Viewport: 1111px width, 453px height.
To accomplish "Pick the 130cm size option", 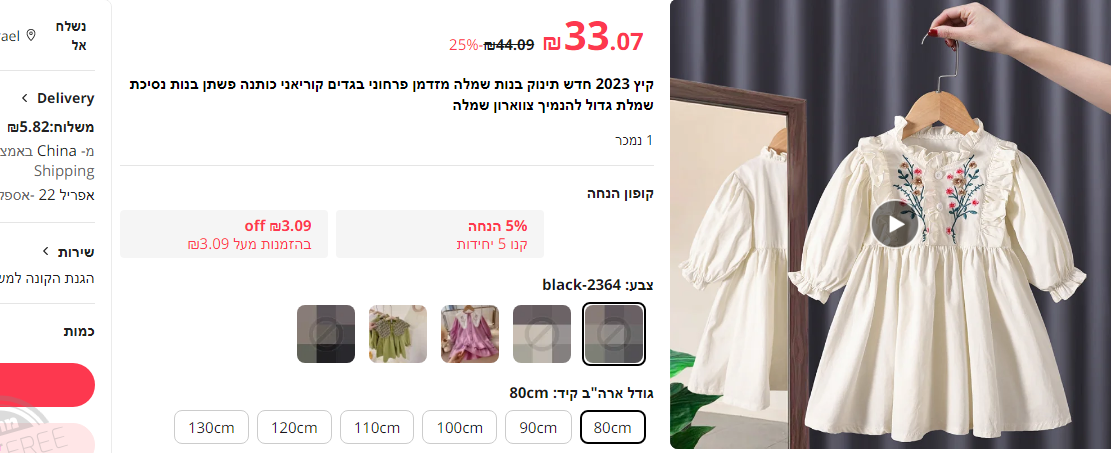I will [211, 427].
